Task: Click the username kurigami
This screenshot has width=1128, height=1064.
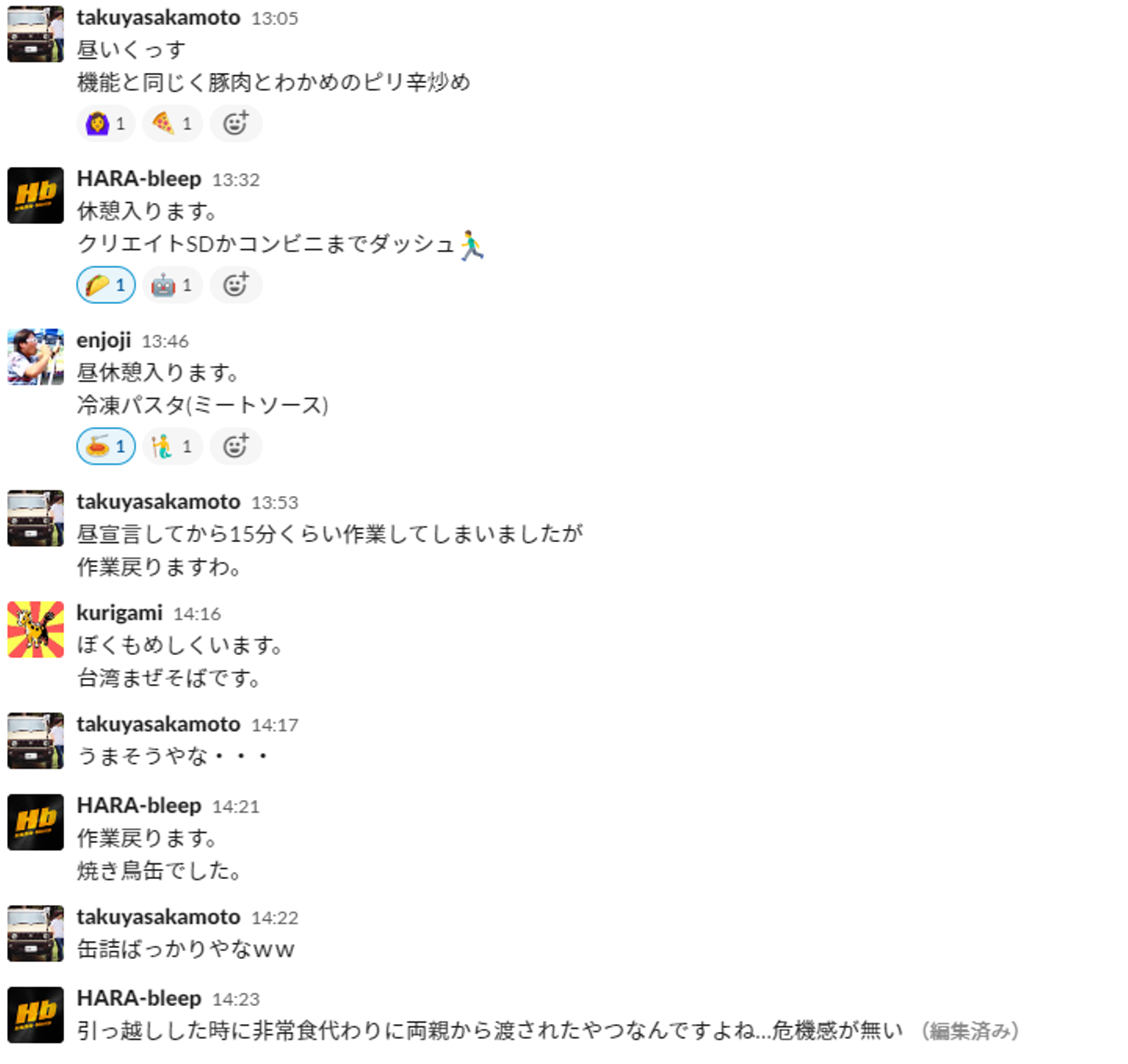Action: pyautogui.click(x=119, y=613)
